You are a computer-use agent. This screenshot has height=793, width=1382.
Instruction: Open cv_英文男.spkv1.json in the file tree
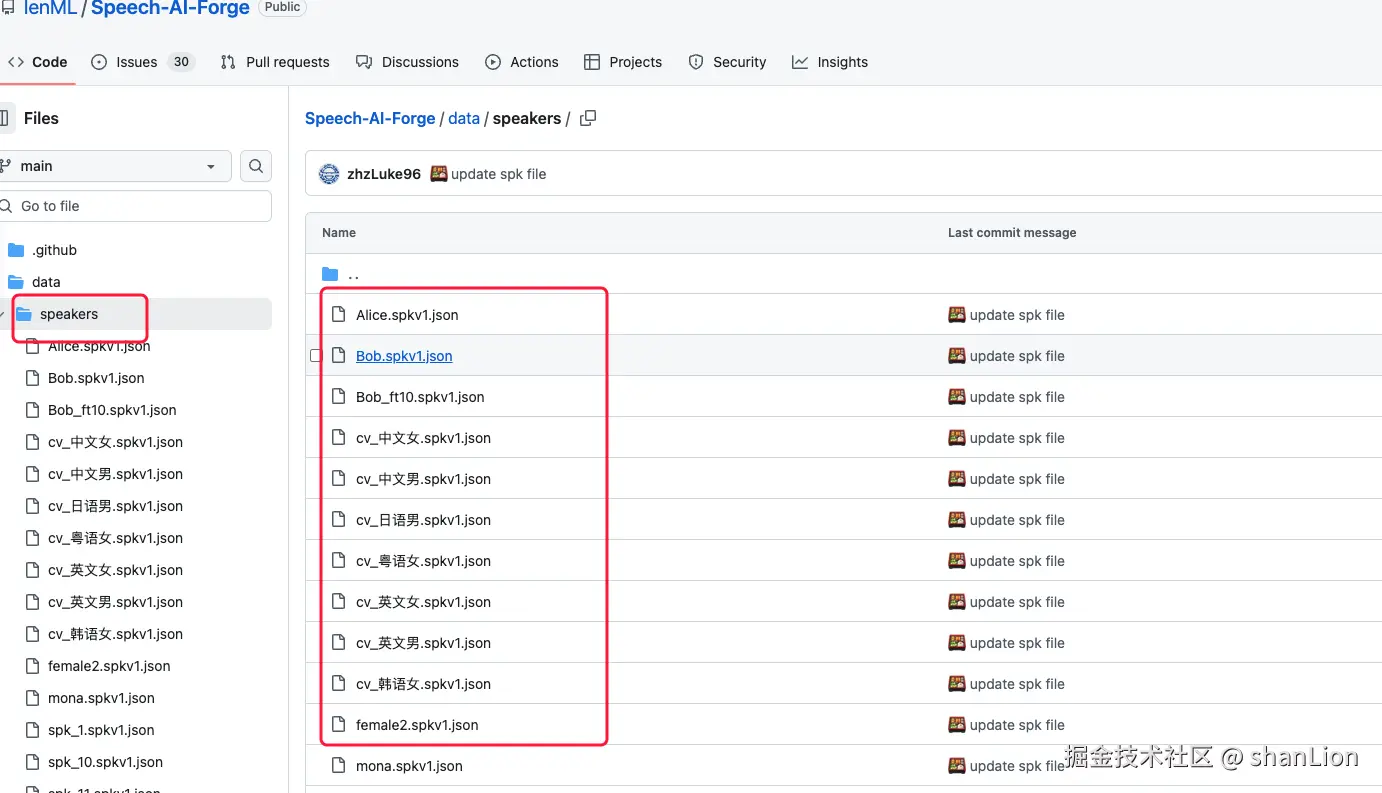(x=115, y=602)
